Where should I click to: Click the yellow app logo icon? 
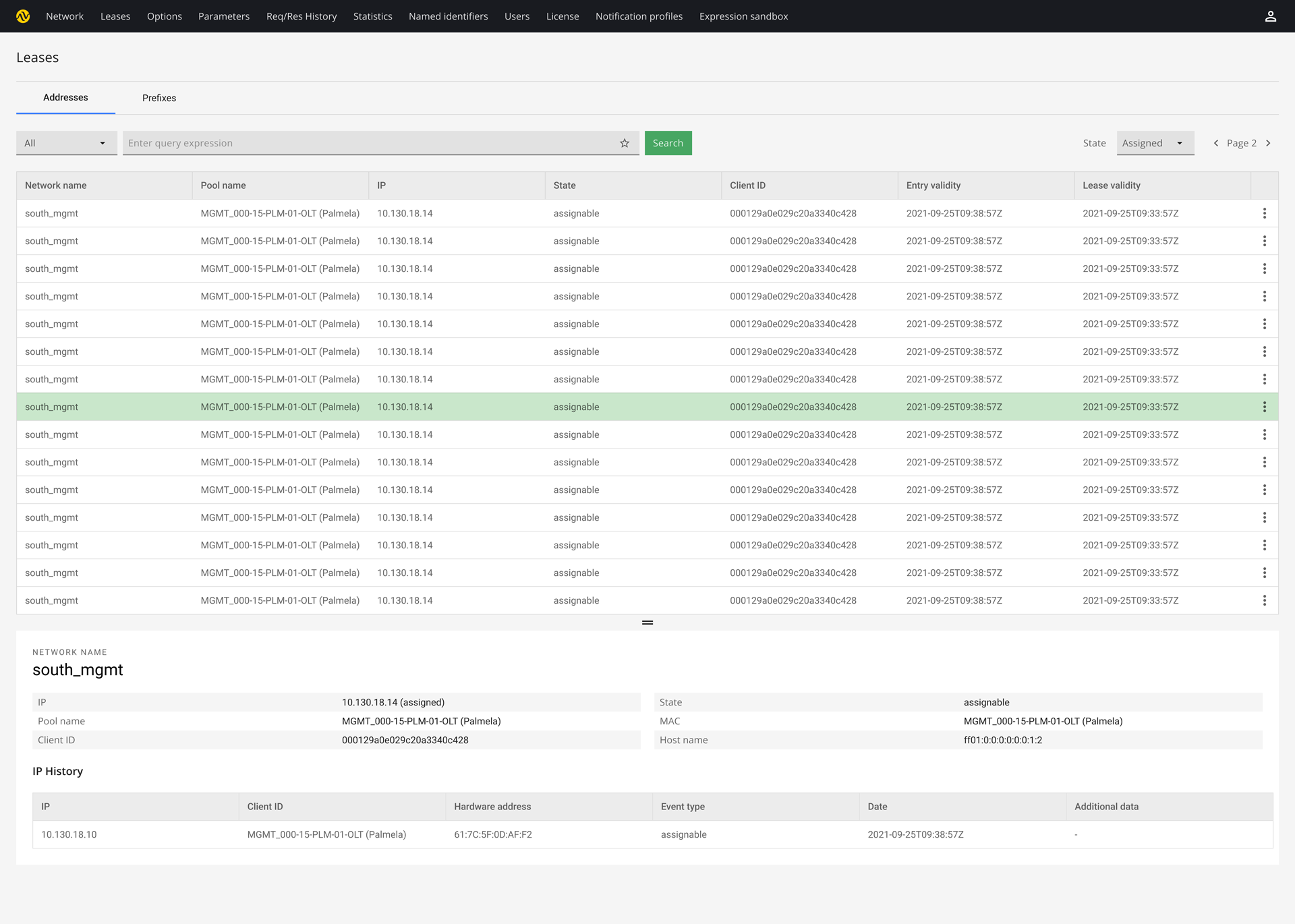click(23, 16)
